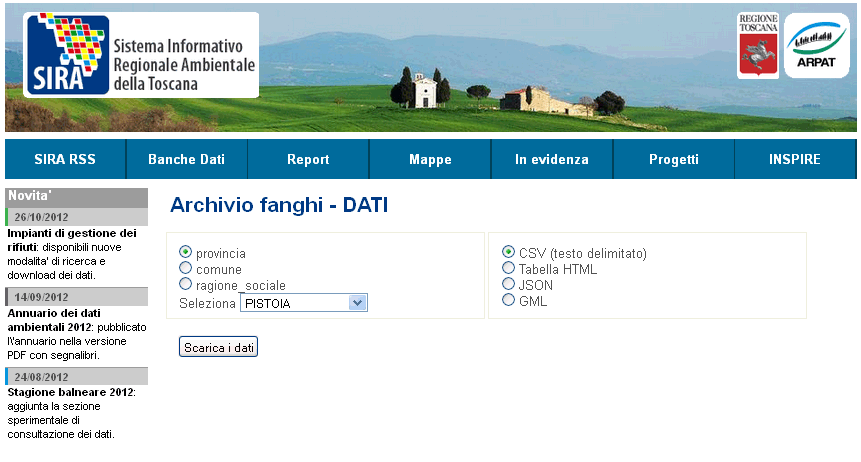Image resolution: width=861 pixels, height=462 pixels.
Task: Open the Seleziona dropdown showing PISTOIA
Action: point(304,303)
